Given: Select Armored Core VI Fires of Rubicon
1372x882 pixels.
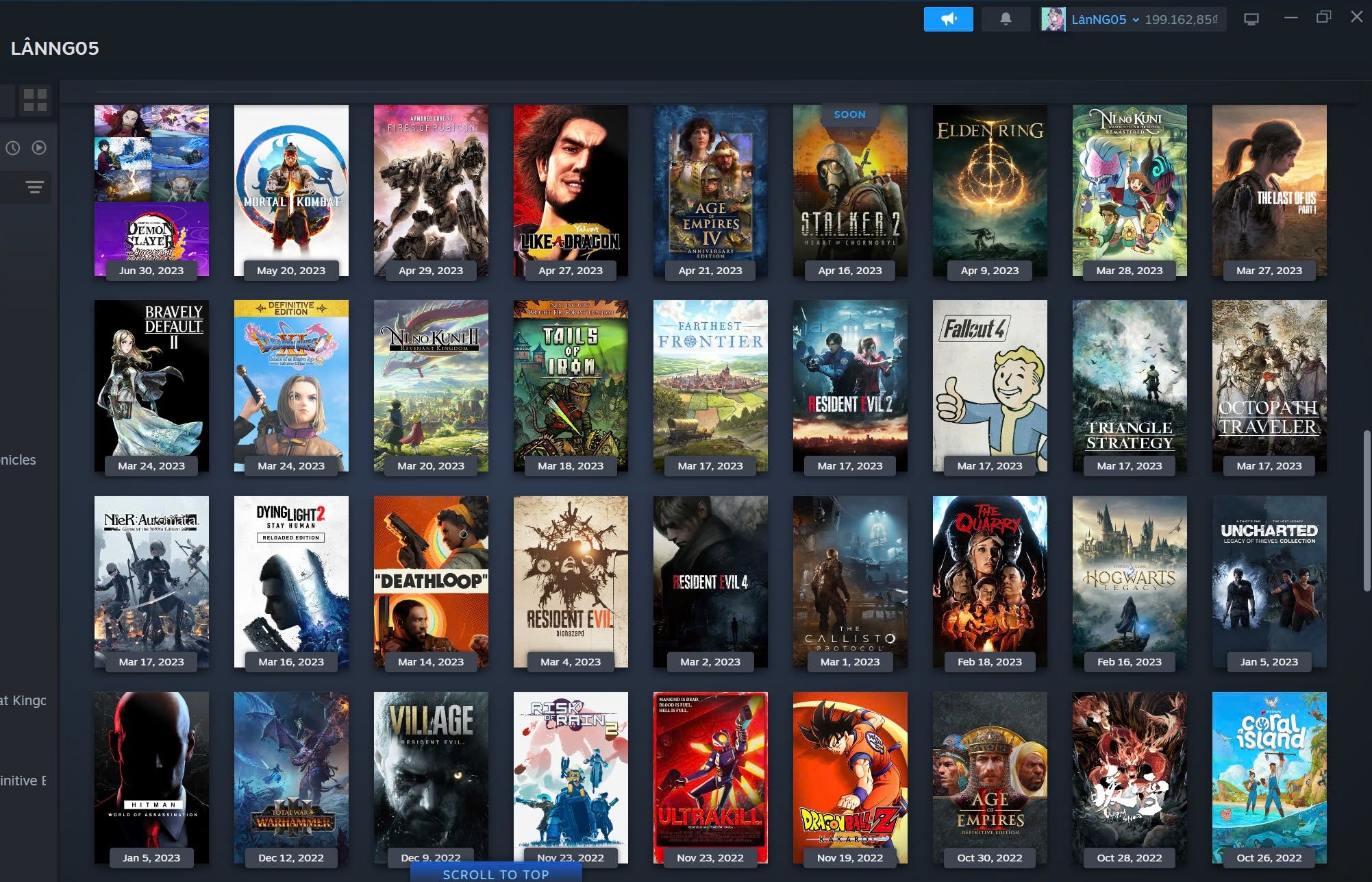Looking at the screenshot, I should (x=431, y=191).
